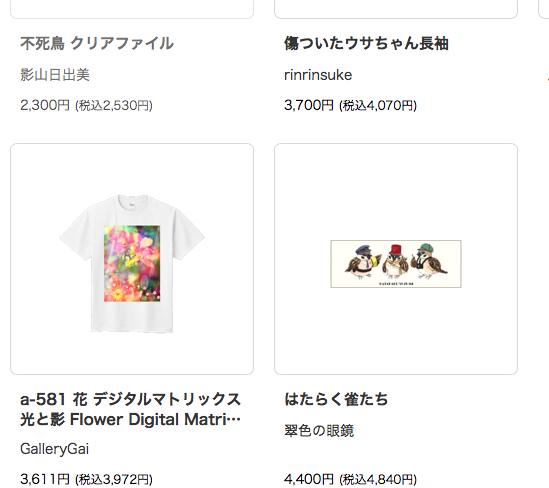
Task: Open the はたらく雀たち product title
Action: point(336,399)
